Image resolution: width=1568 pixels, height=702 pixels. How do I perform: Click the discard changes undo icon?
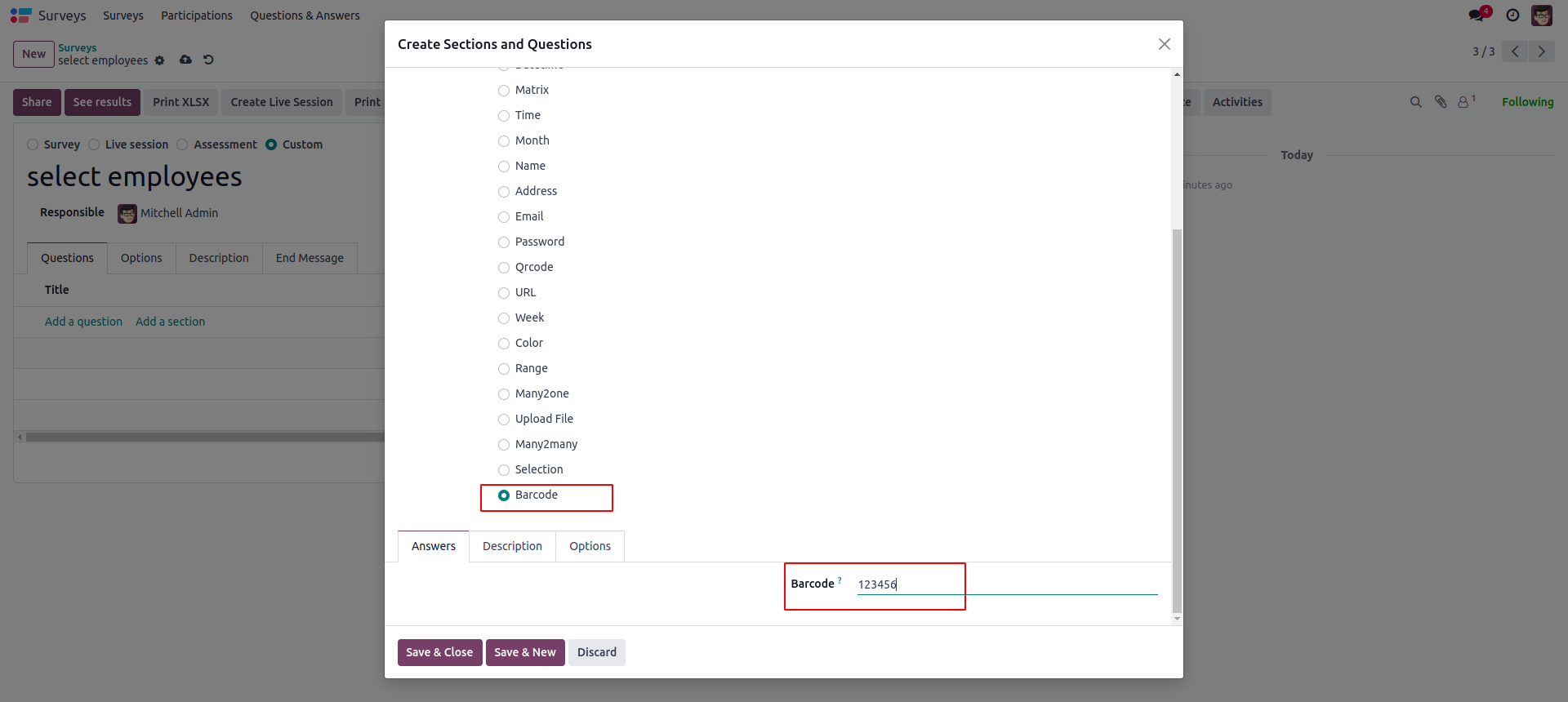pos(208,60)
